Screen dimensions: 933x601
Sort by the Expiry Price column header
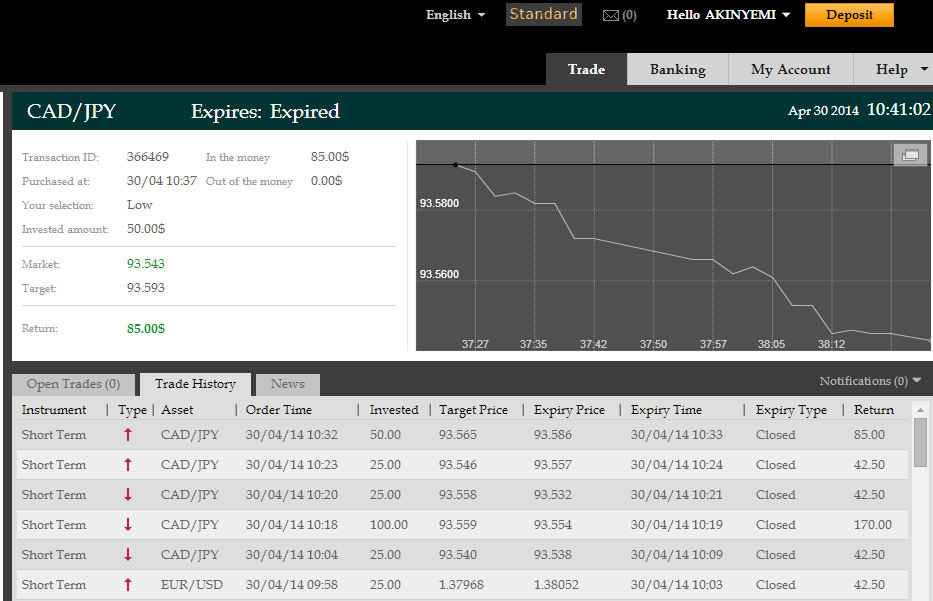(569, 410)
